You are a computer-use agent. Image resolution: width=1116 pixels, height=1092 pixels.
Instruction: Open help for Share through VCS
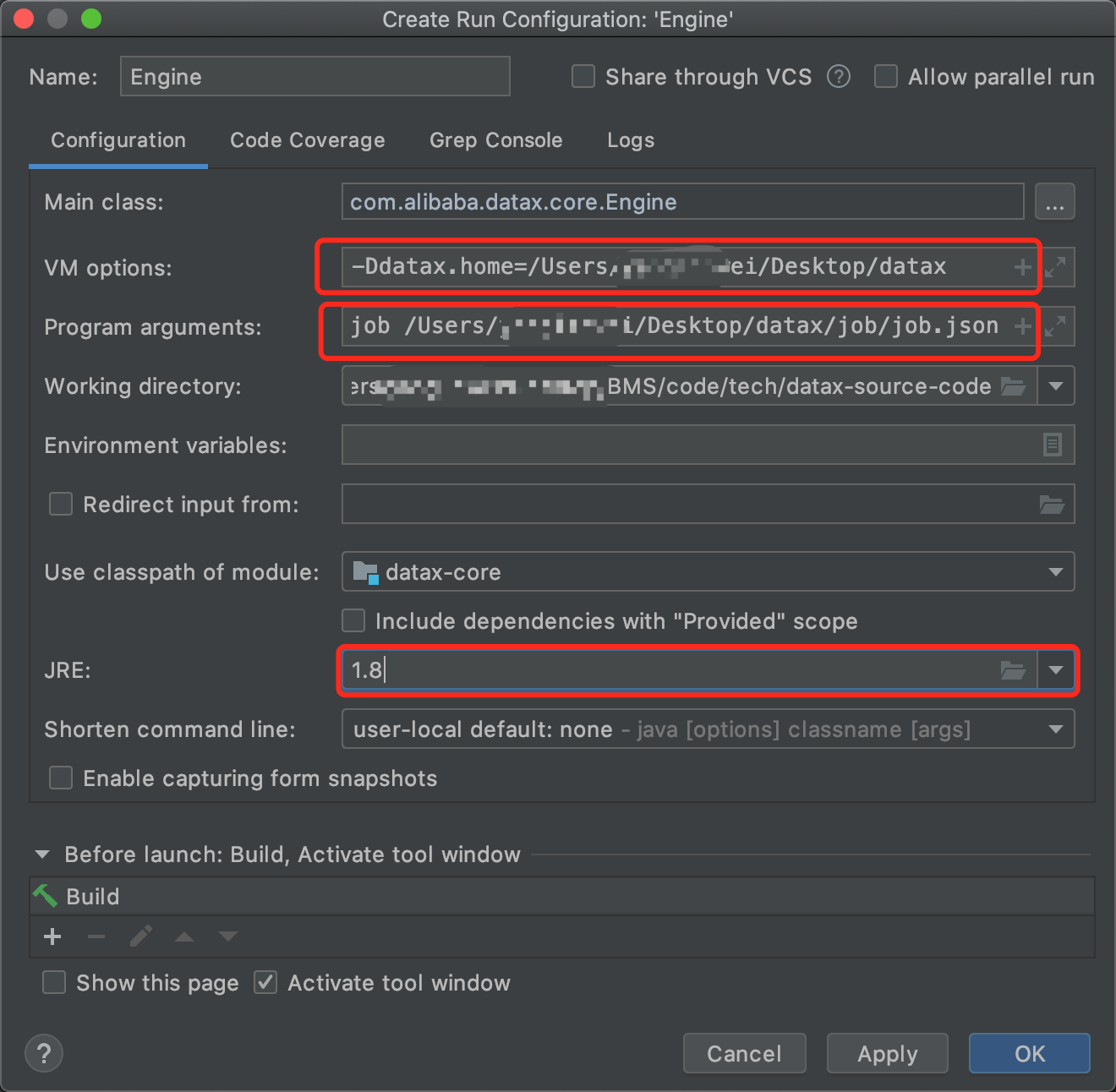coord(838,77)
